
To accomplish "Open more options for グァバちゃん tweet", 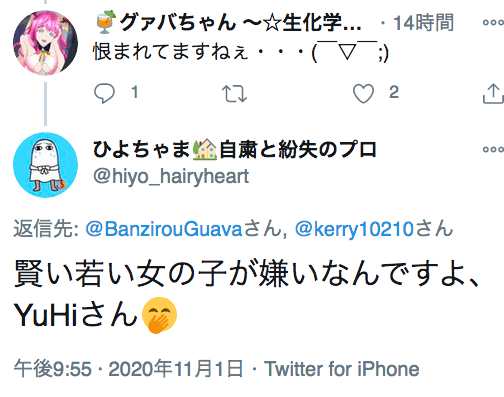I will 493,23.
